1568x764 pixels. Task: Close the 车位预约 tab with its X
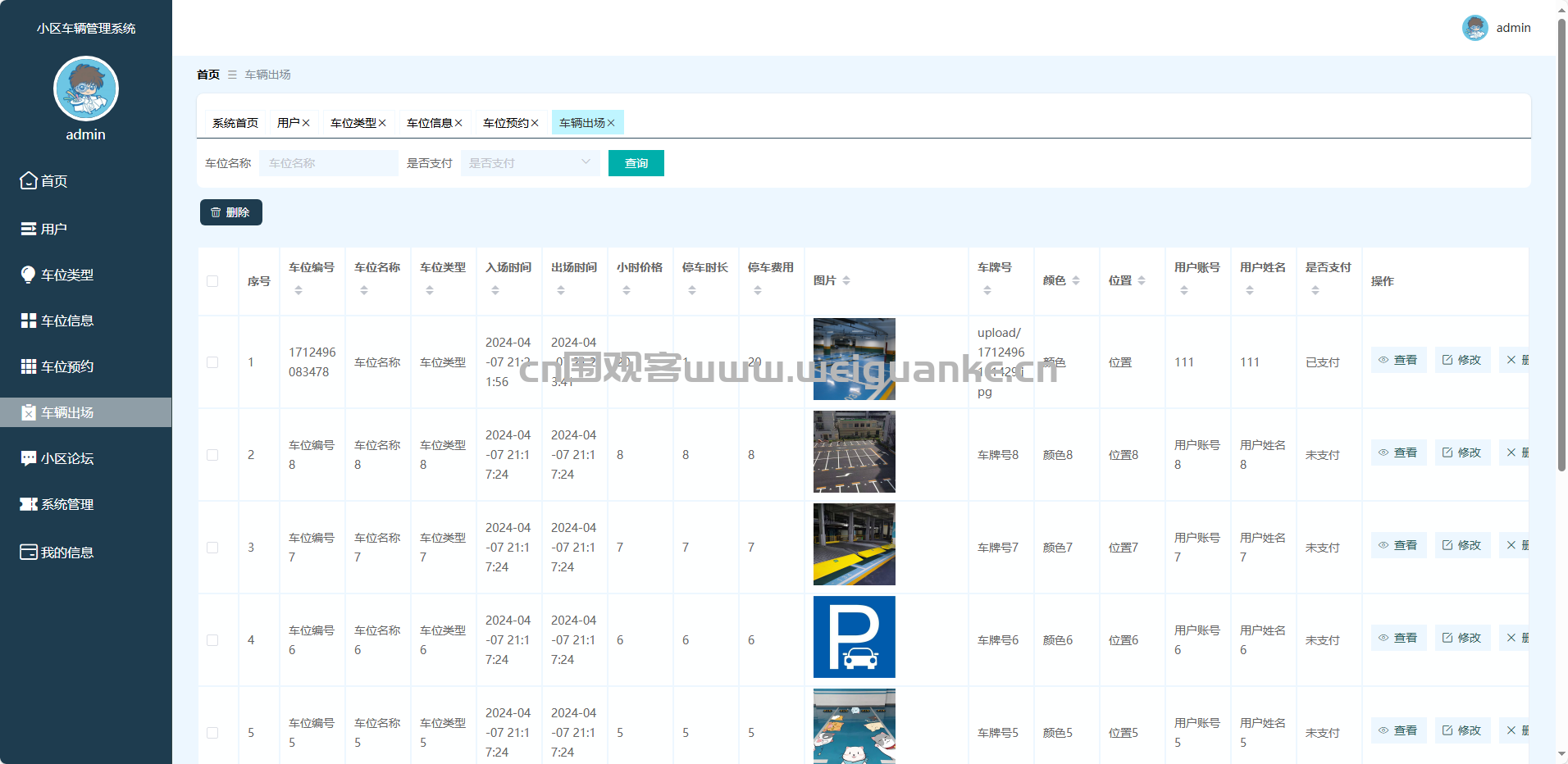535,123
